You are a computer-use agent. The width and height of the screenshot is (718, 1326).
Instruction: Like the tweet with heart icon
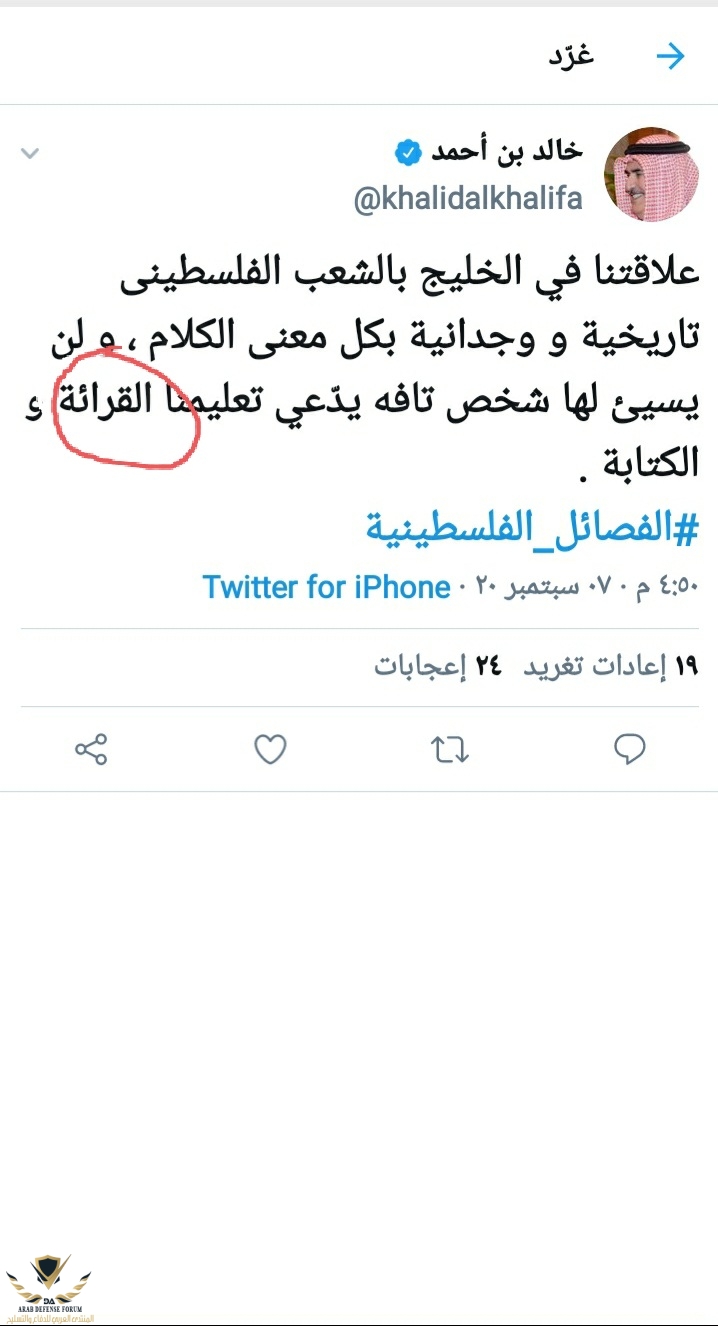(x=271, y=749)
